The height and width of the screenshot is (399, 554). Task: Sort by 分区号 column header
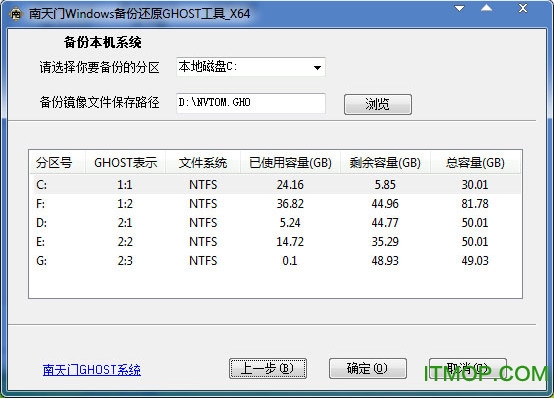coord(57,163)
